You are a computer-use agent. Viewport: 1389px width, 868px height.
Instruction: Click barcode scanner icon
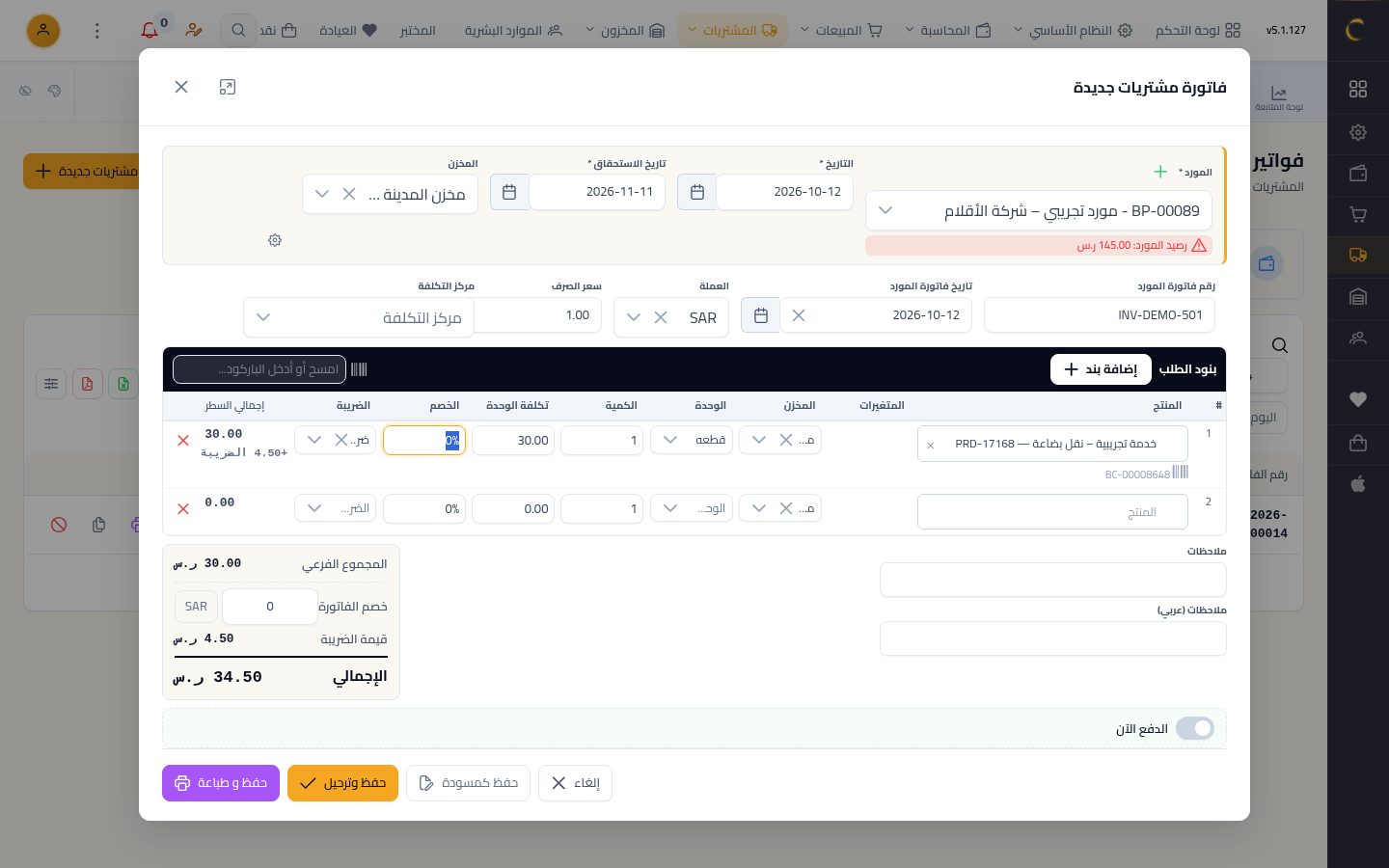359,369
